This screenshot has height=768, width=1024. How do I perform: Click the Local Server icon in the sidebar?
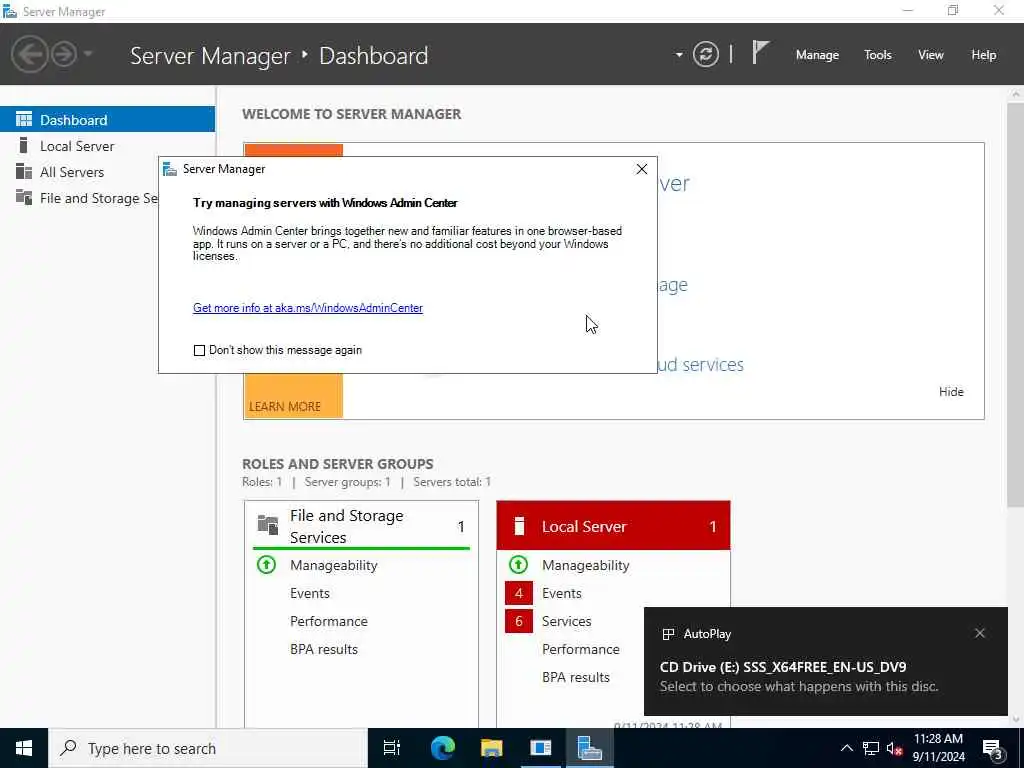[x=24, y=145]
